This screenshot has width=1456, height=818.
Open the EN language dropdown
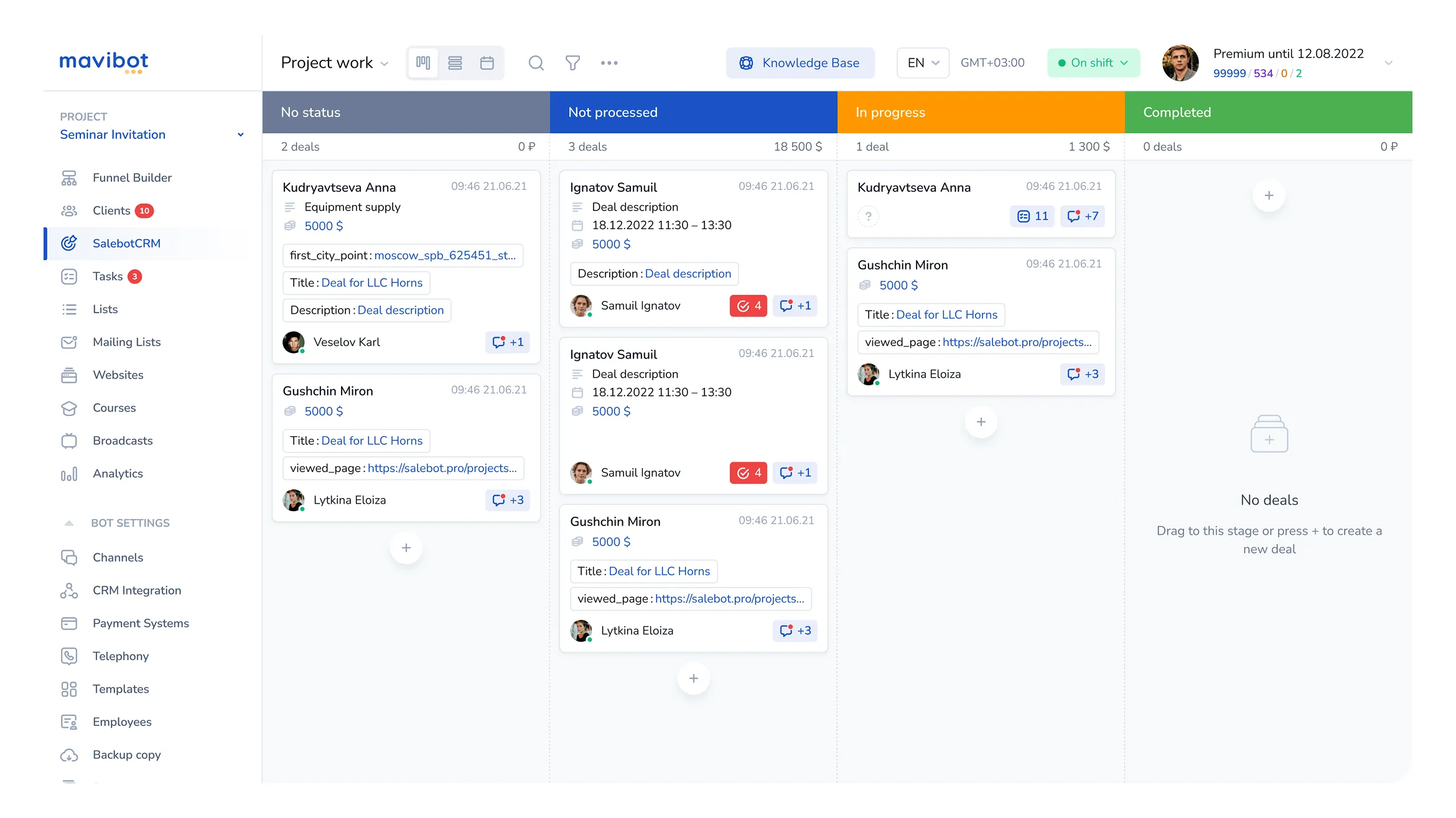click(923, 63)
